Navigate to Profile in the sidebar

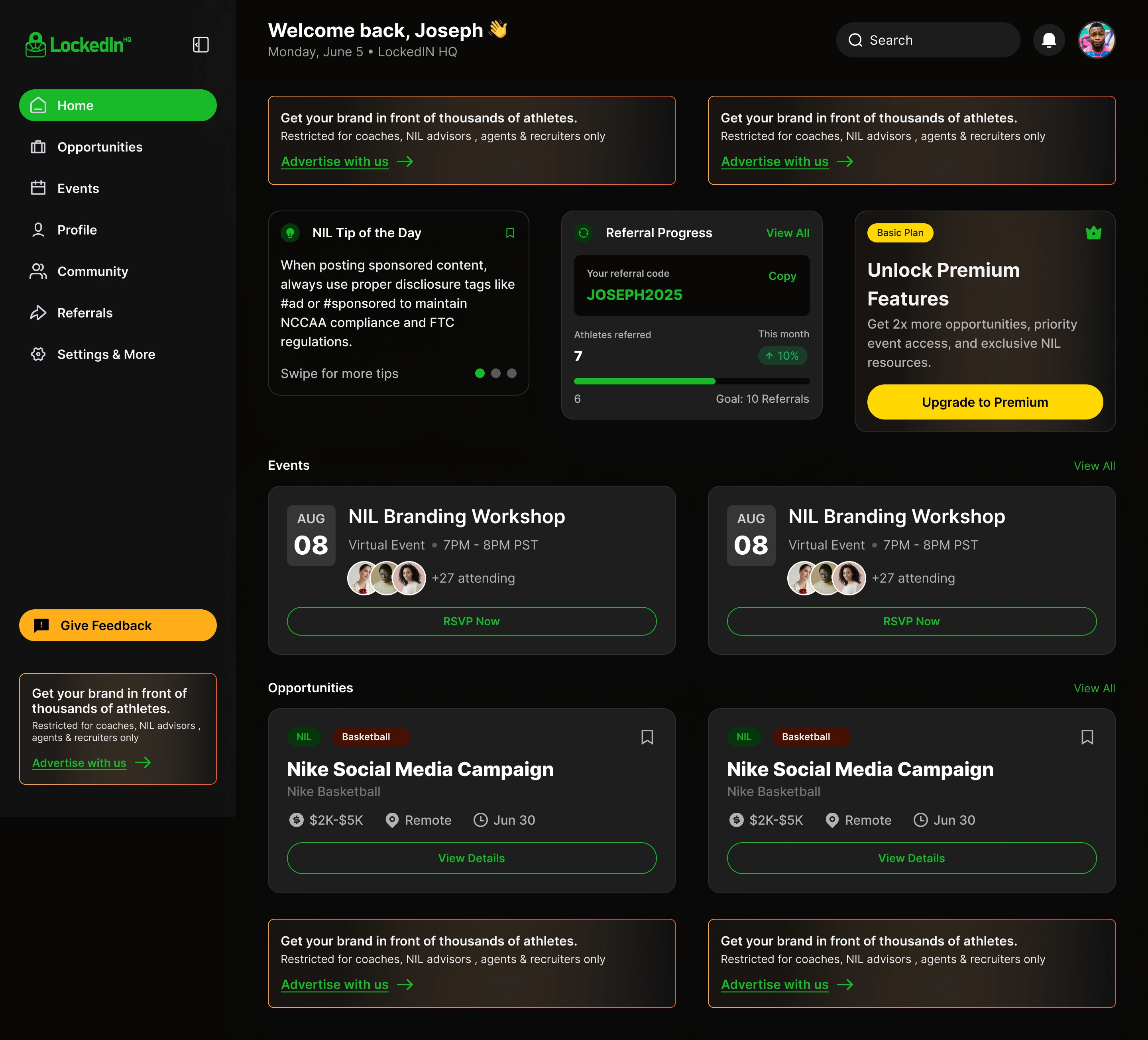[x=118, y=230]
